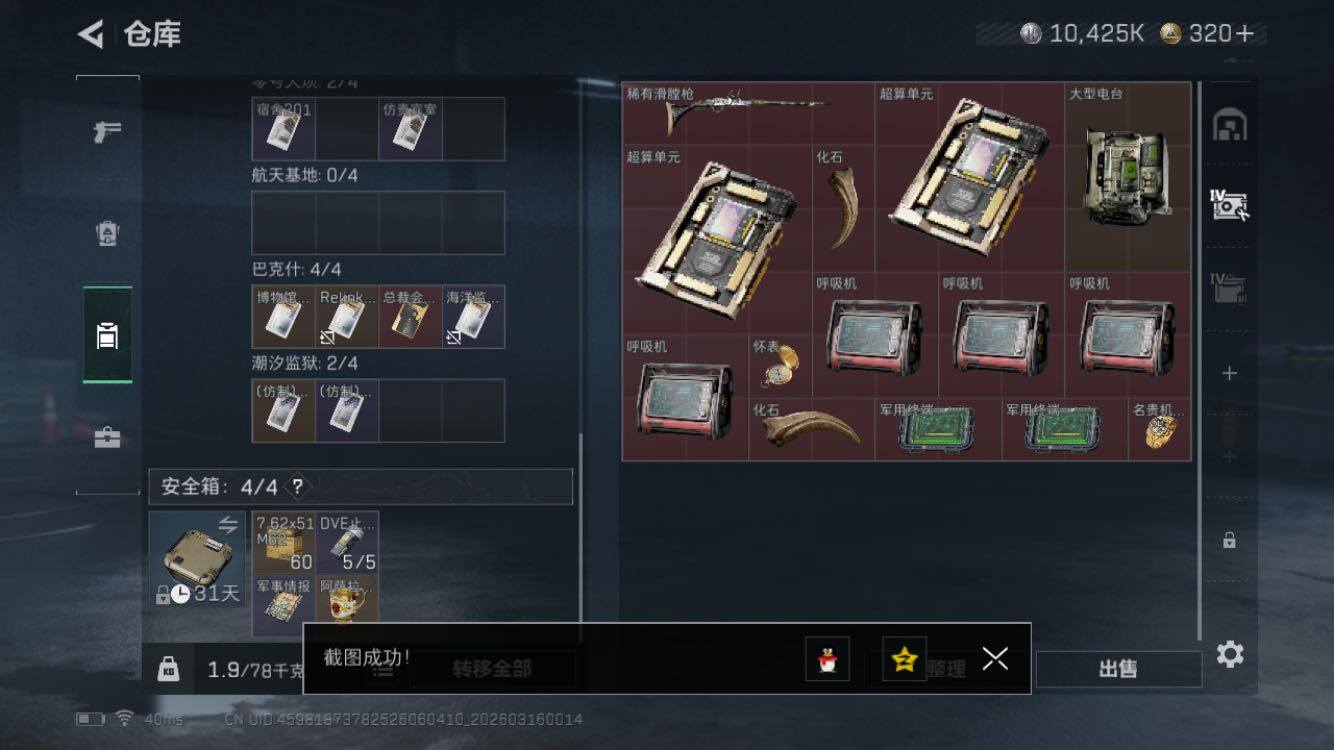Click the locked storage slot in right sidebar
Viewport: 1334px width, 750px height.
[1229, 540]
